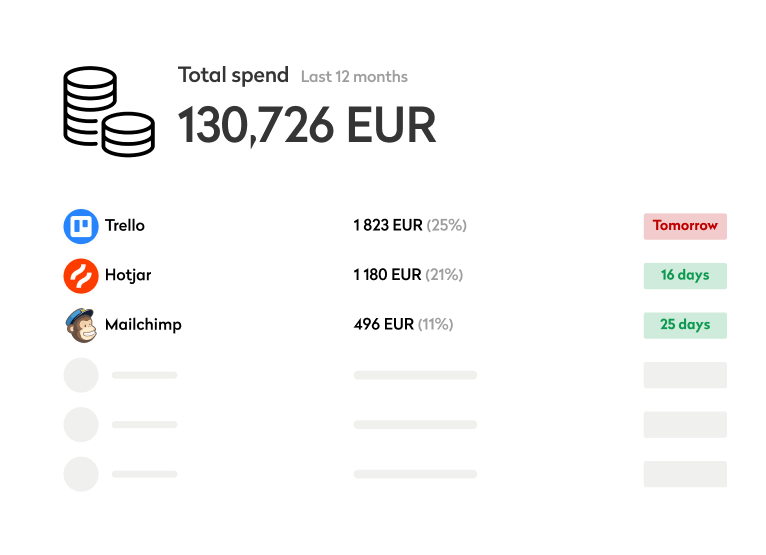Viewport: 766px width, 555px height.
Task: Select the second placeholder avatar circle
Action: [81, 425]
